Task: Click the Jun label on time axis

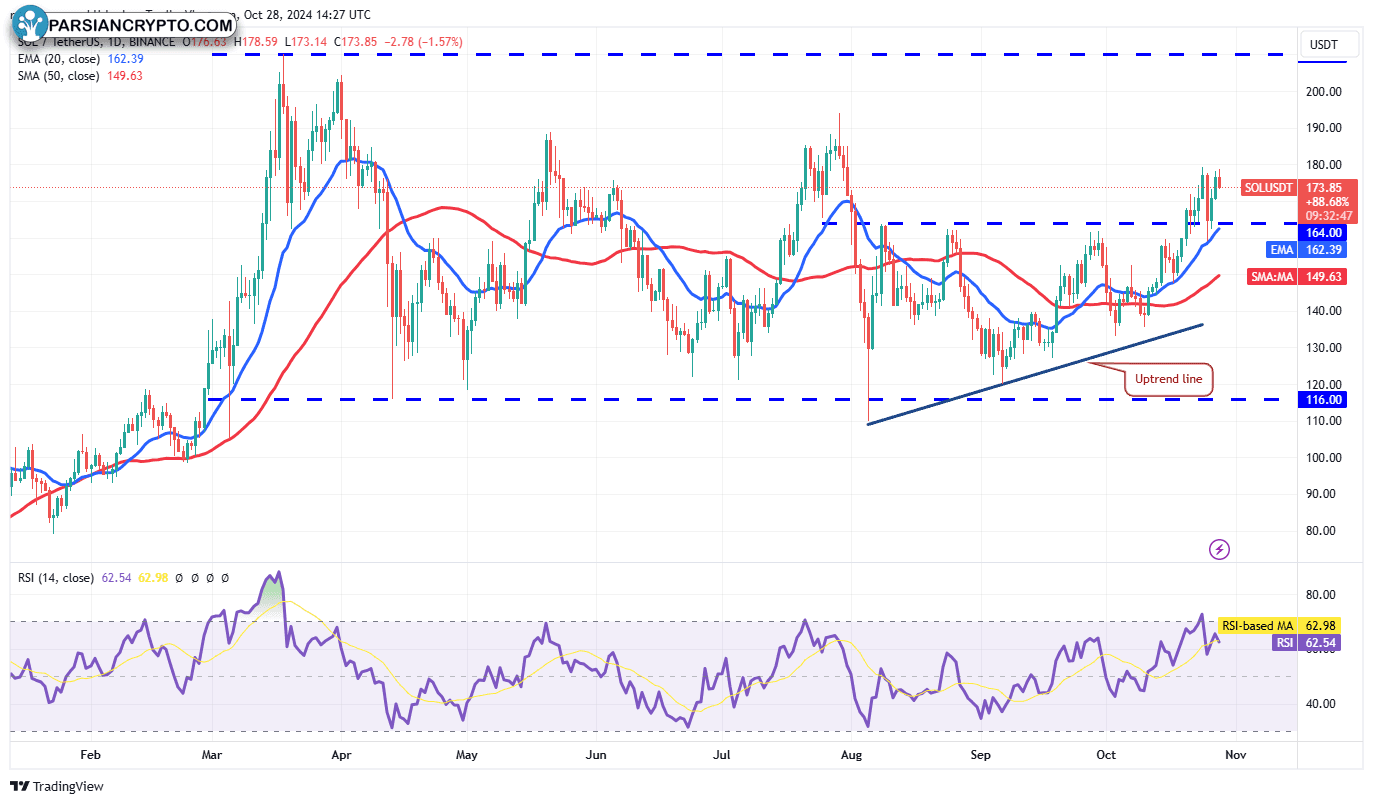Action: 596,755
